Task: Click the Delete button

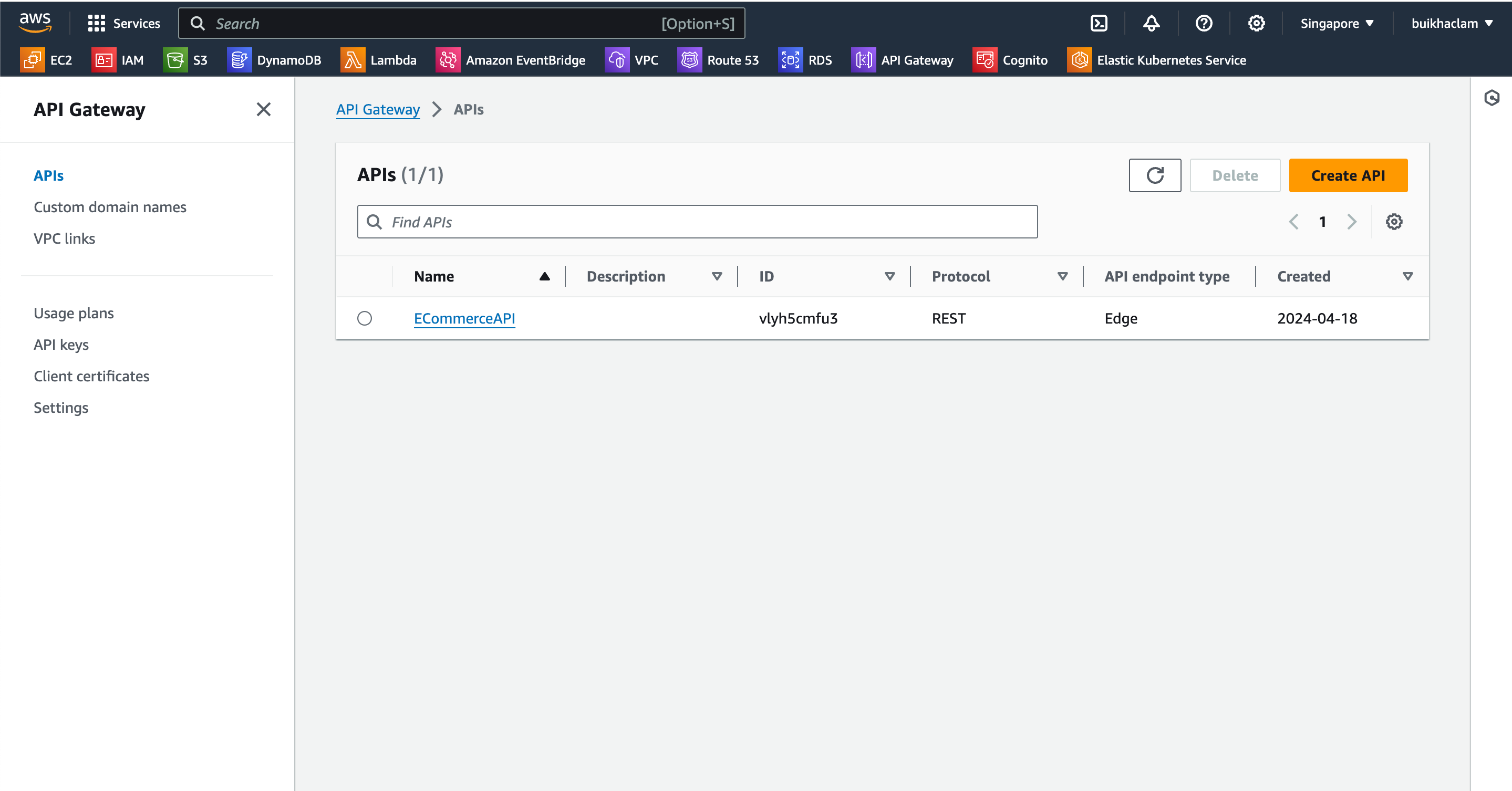Action: coord(1235,175)
